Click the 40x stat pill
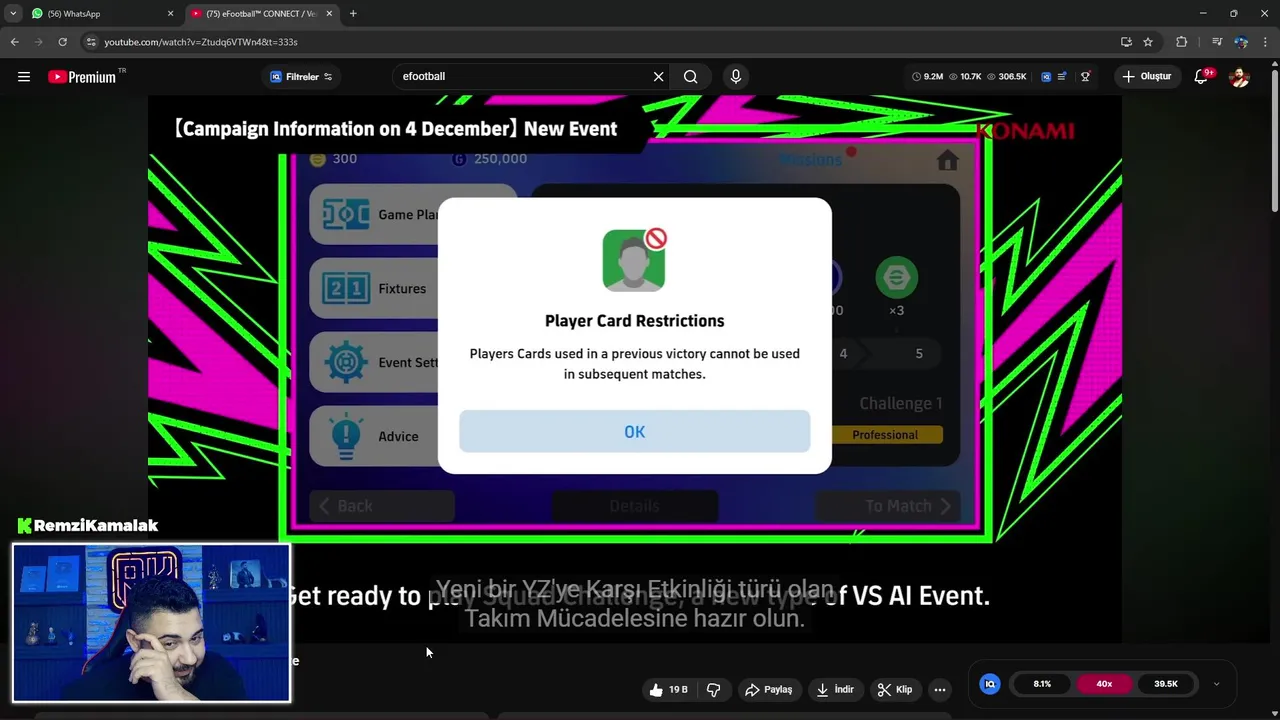1280x720 pixels. [x=1104, y=684]
